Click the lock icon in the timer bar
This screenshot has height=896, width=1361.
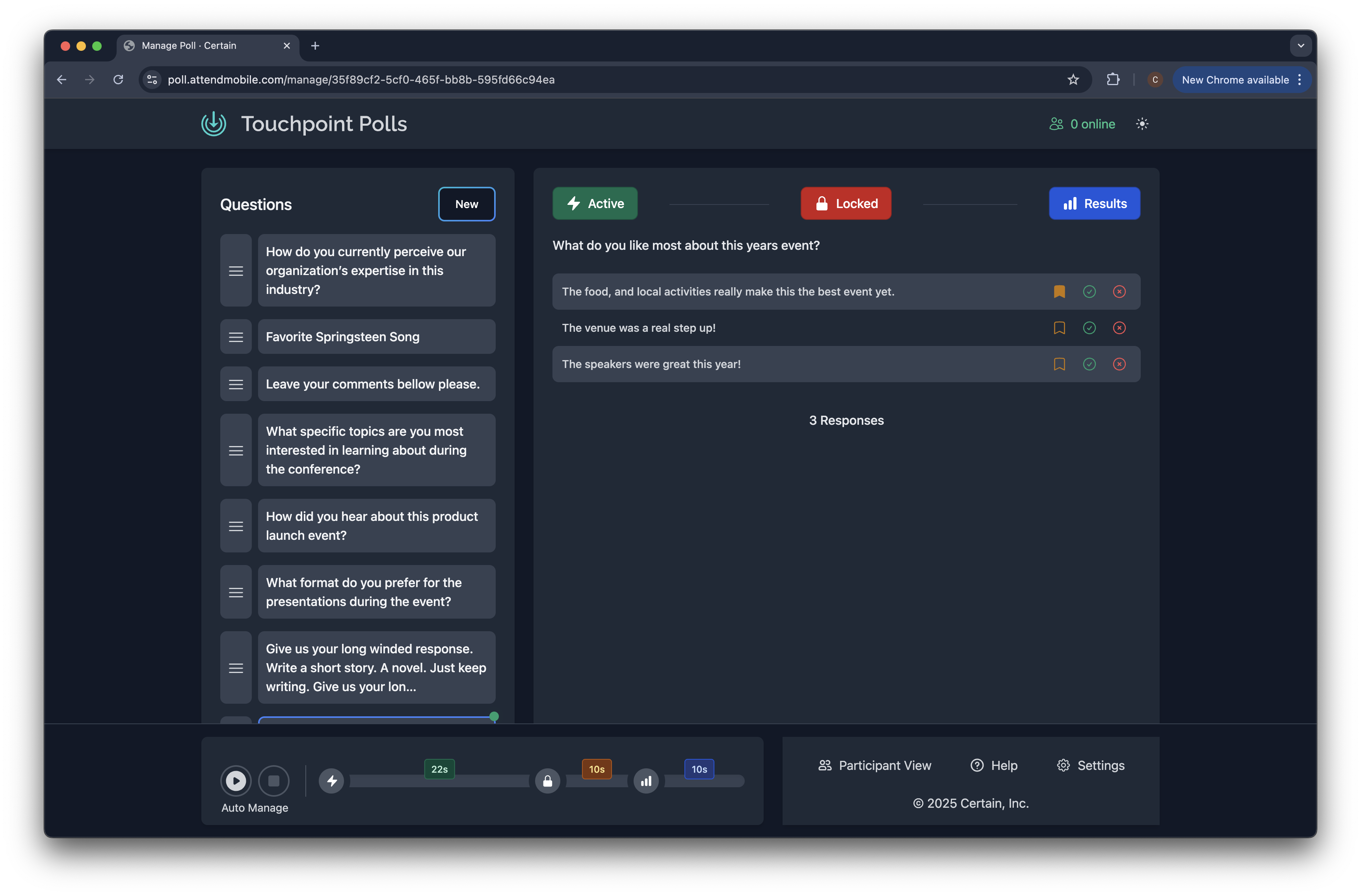tap(547, 781)
